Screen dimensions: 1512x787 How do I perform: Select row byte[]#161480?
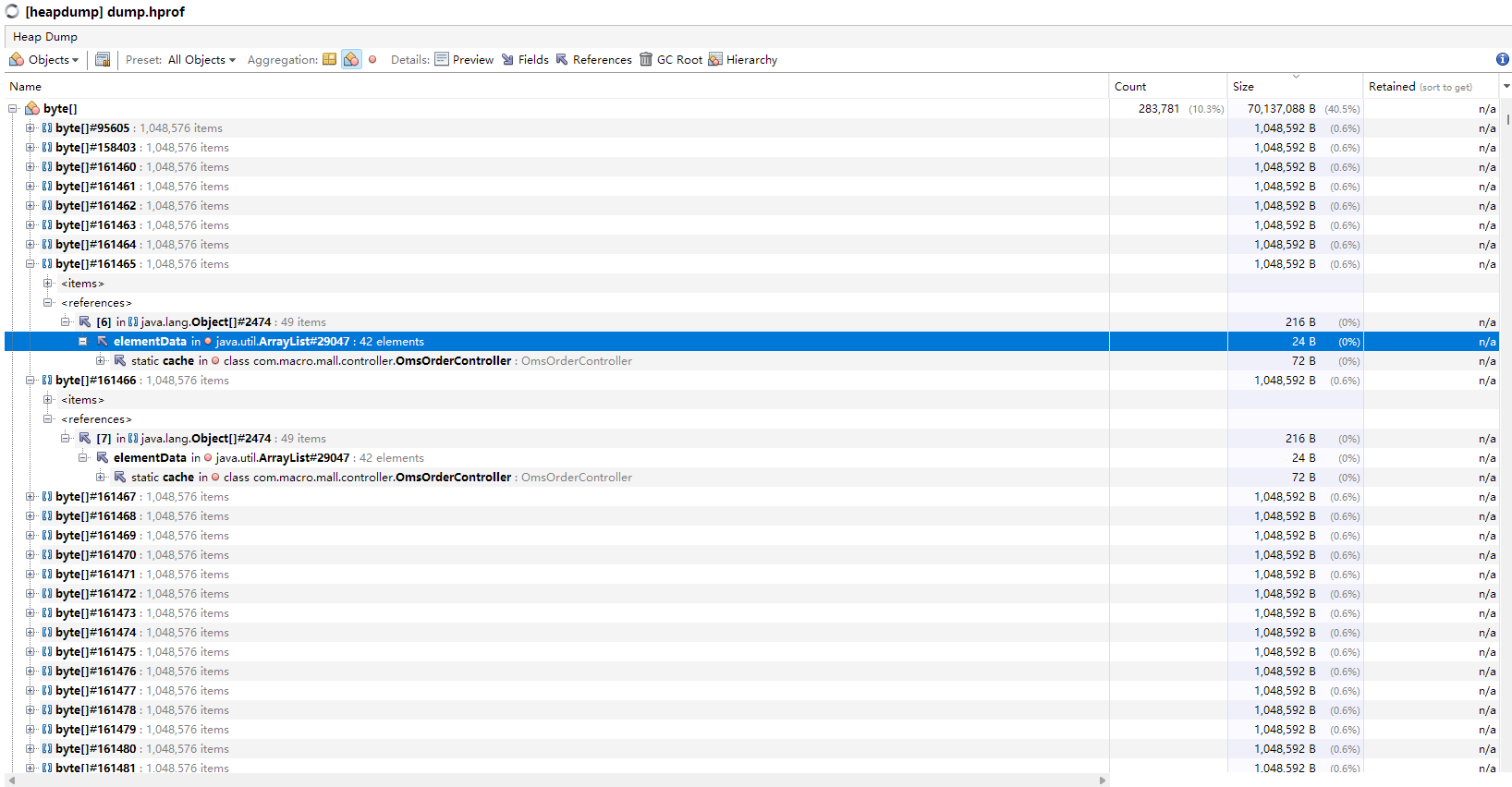coord(751,748)
